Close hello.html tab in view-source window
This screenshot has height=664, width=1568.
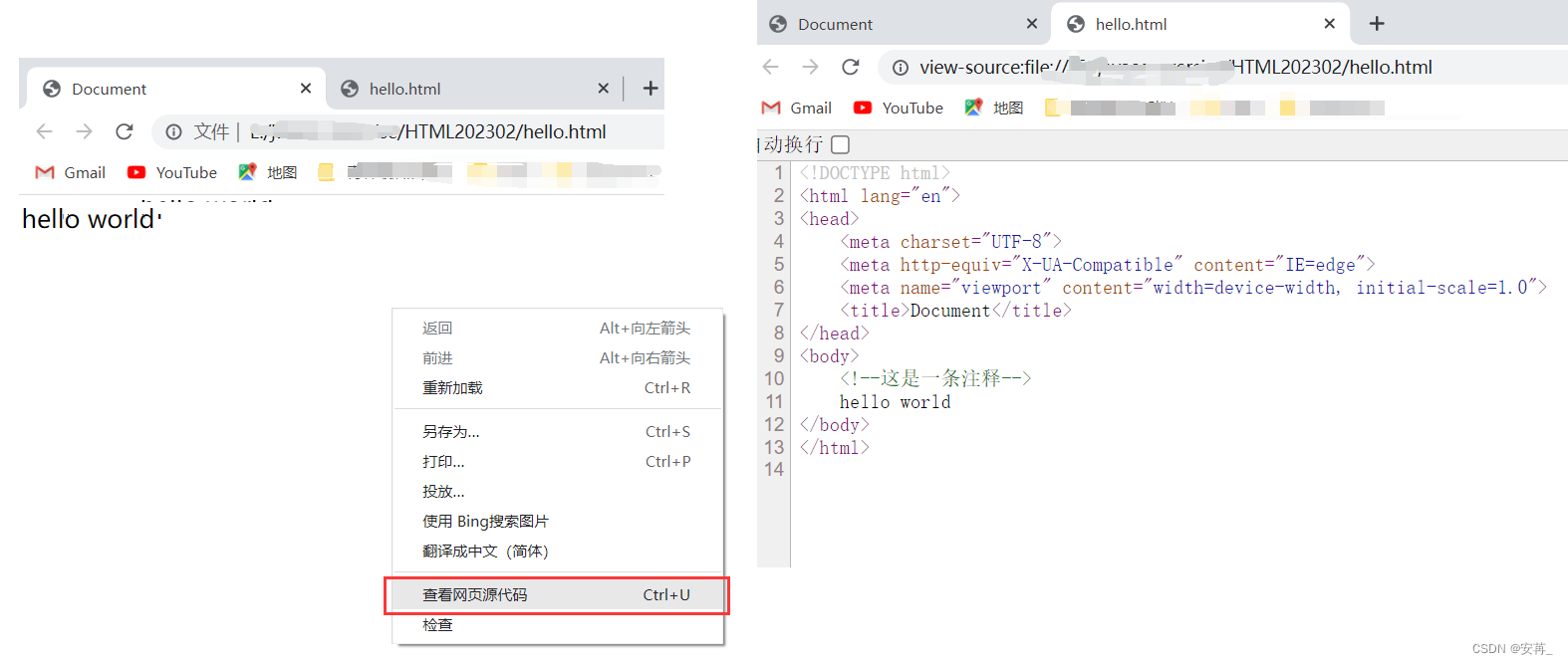click(x=1329, y=24)
